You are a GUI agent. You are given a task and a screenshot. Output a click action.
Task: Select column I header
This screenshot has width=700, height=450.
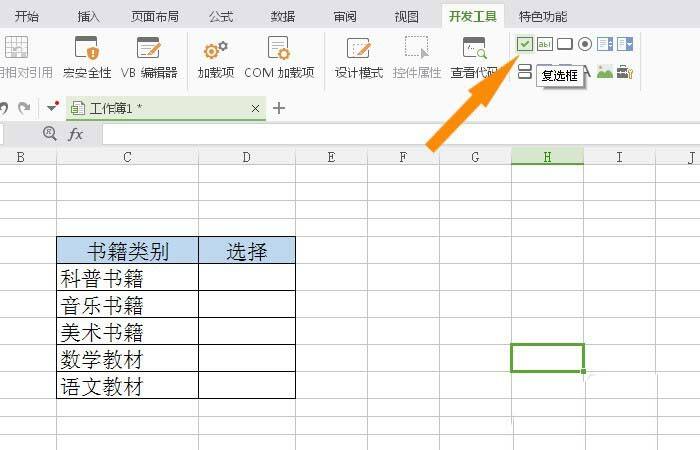tap(619, 157)
